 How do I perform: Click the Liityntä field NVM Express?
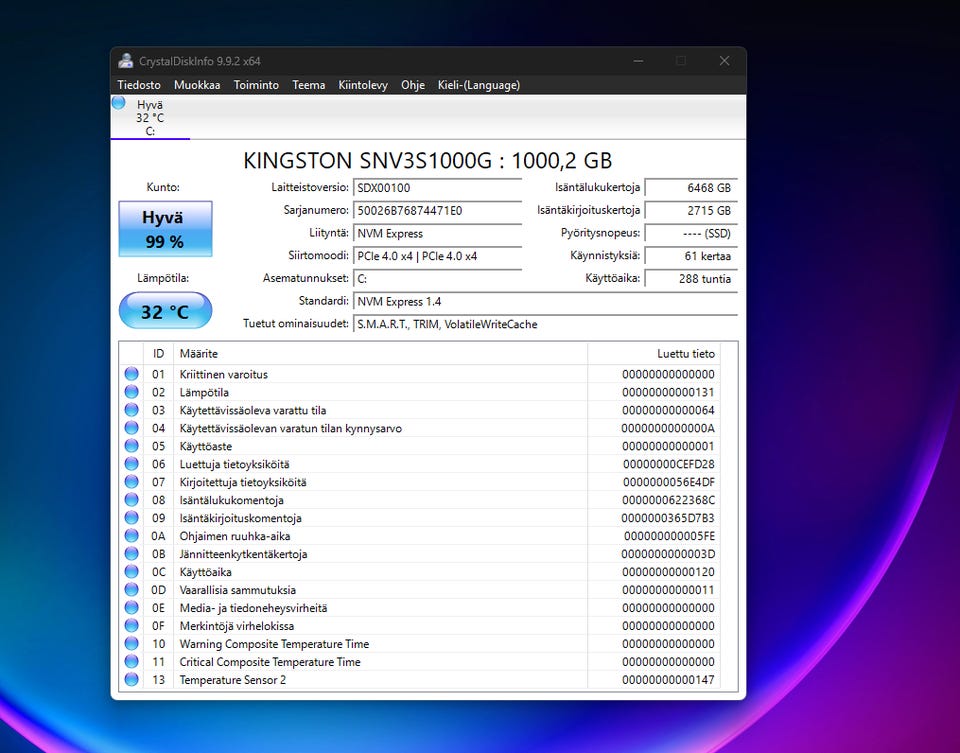[x=437, y=233]
